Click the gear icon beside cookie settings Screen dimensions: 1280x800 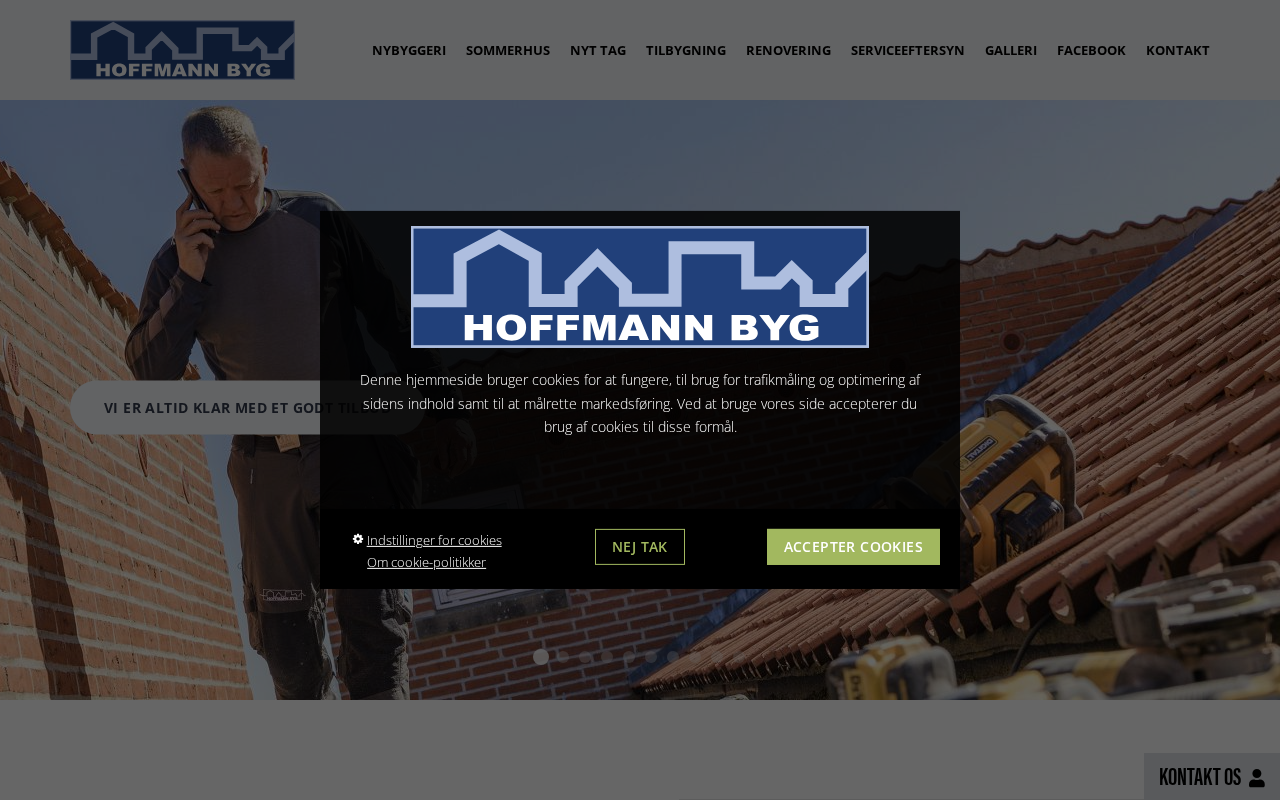tap(358, 539)
